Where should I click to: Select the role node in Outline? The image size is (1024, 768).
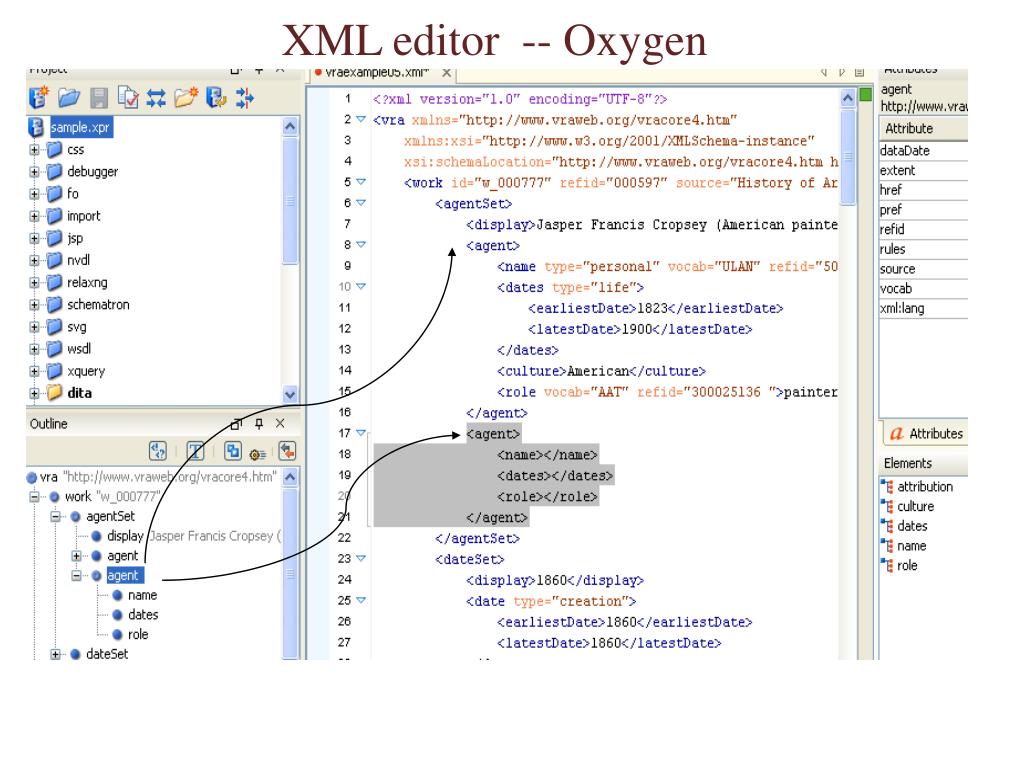point(138,635)
